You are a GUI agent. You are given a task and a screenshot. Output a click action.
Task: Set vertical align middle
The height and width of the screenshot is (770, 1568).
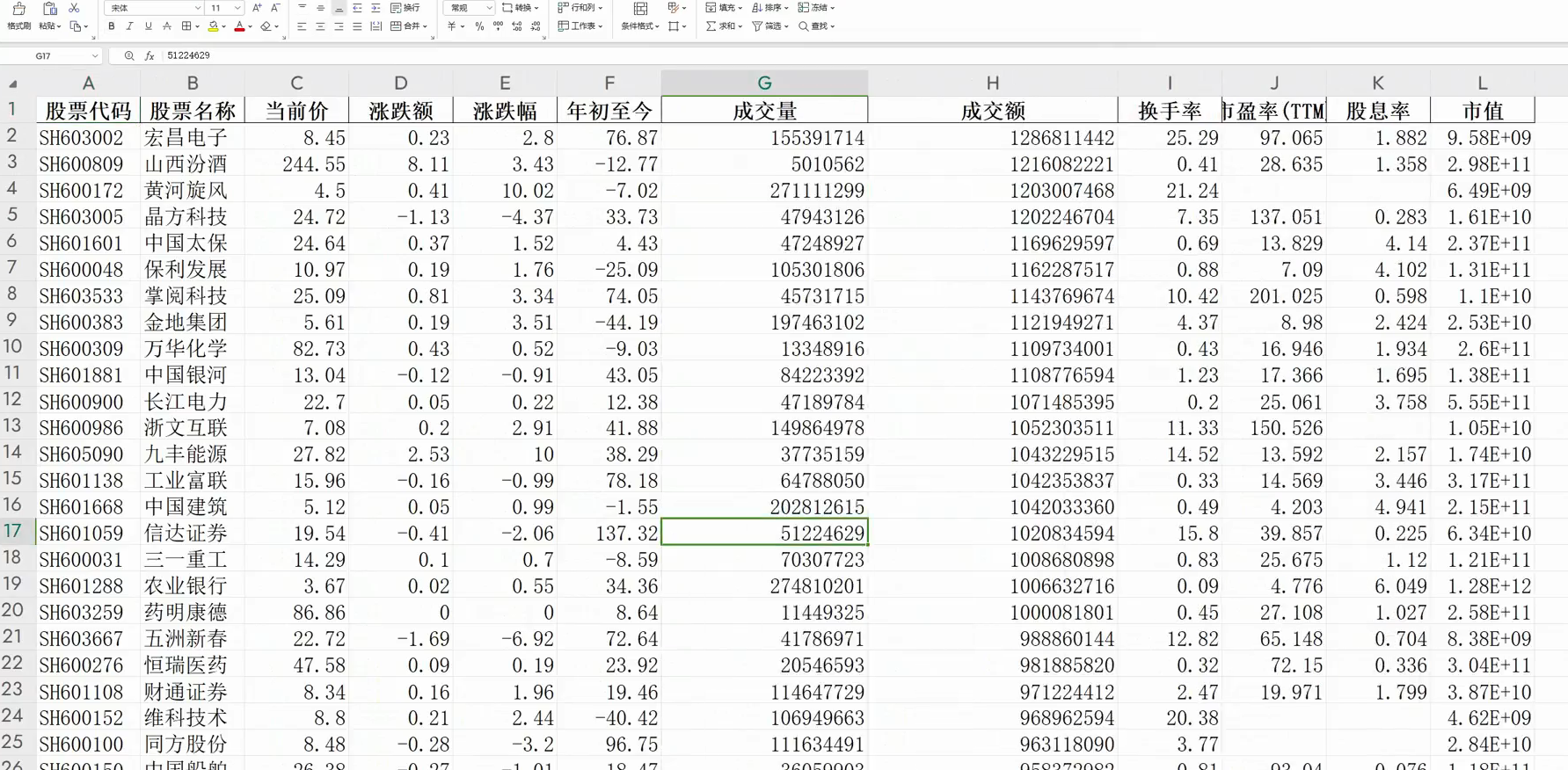pyautogui.click(x=320, y=8)
